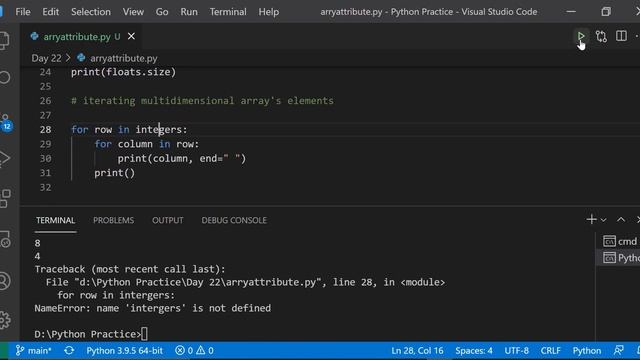Close the arryattribute.py tab
The image size is (640, 360).
(131, 36)
